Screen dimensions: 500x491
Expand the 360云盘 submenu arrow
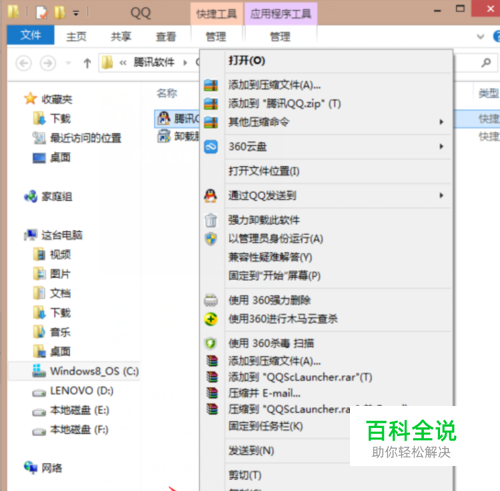tap(441, 147)
